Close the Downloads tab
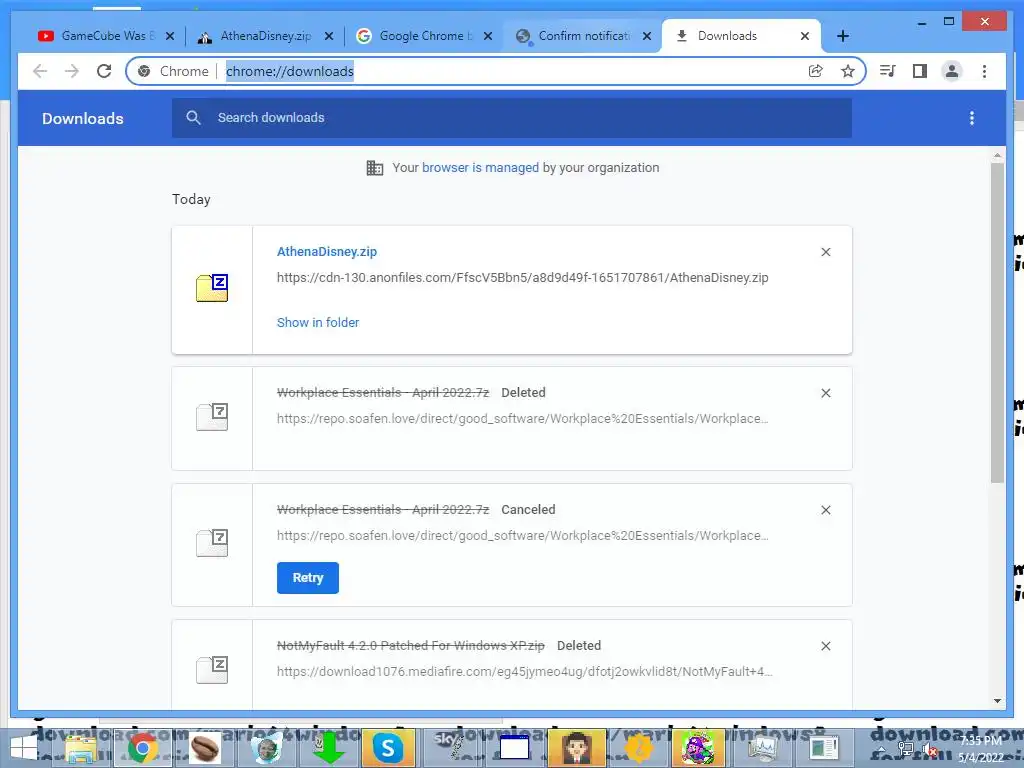1024x768 pixels. coord(805,36)
